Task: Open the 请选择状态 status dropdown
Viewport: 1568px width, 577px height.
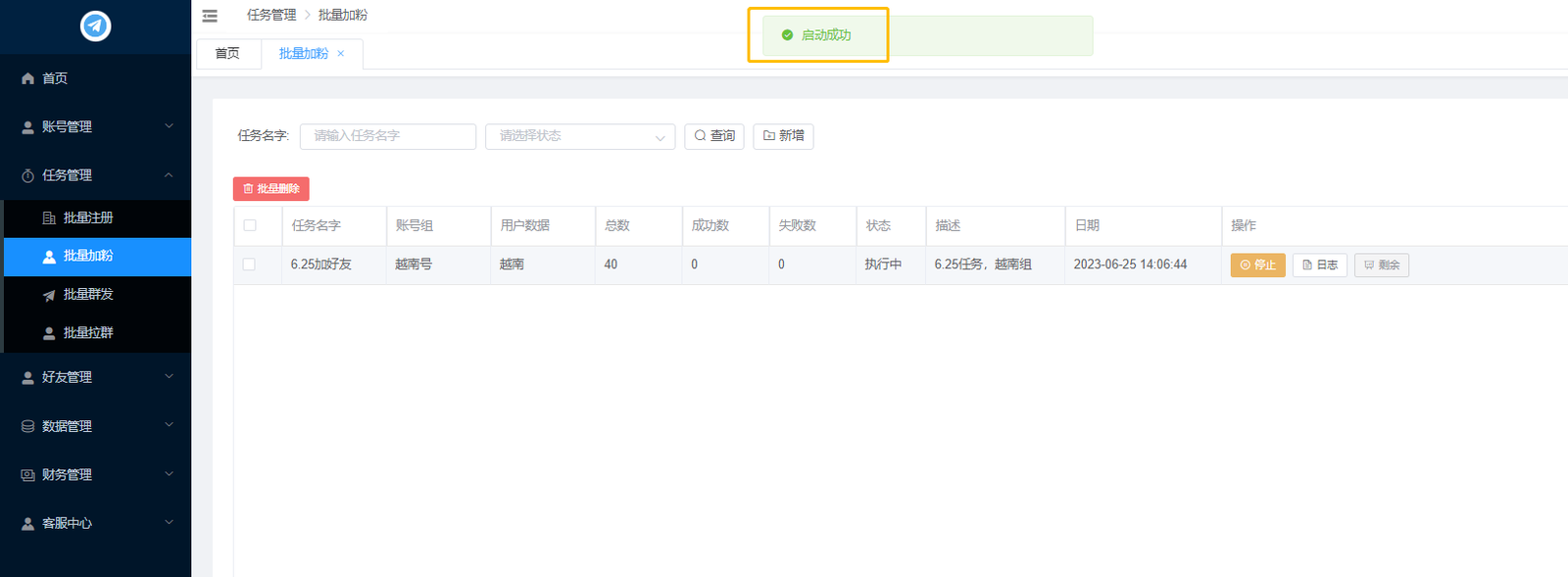Action: click(x=580, y=136)
